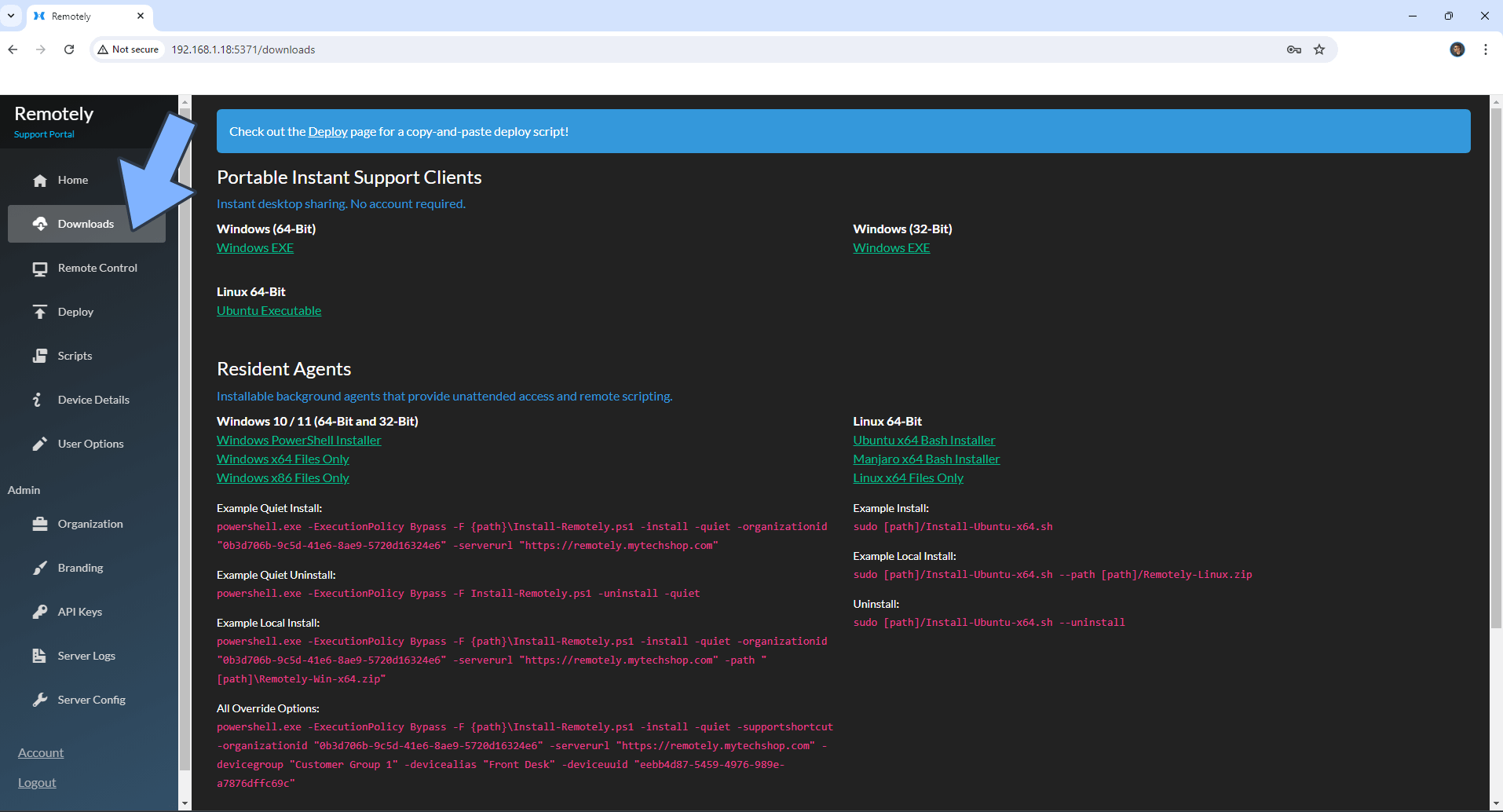The image size is (1503, 812).
Task: Click the main page vertical scrollbar
Action: click(1496, 369)
